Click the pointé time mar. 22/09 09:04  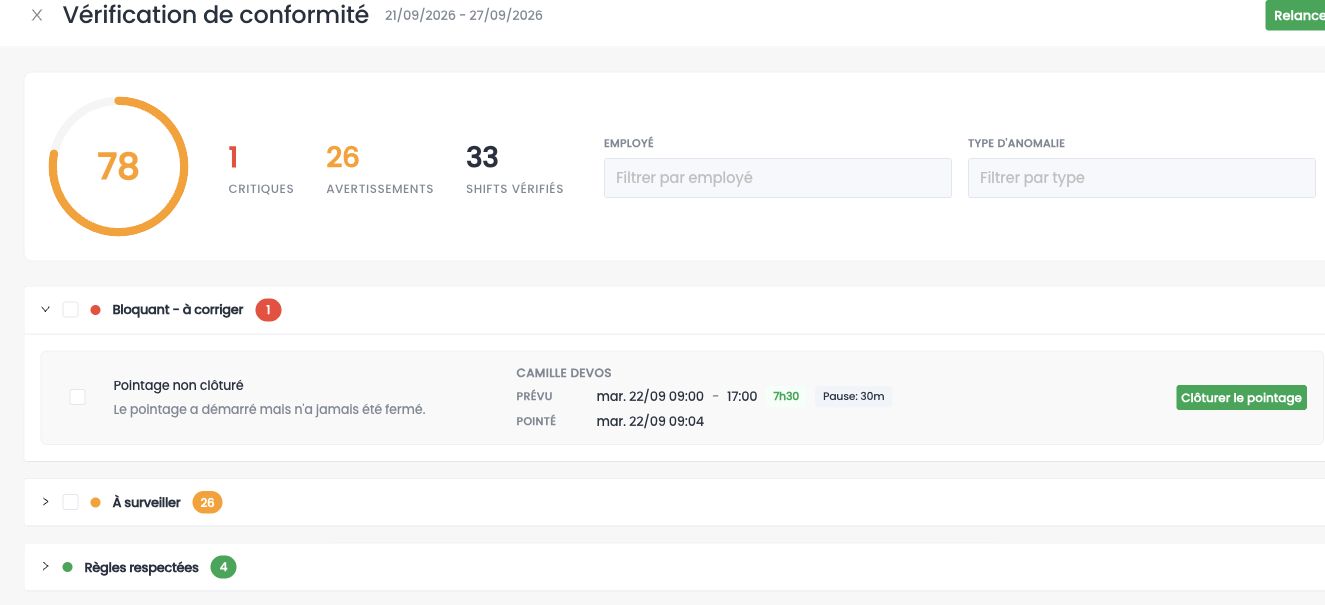click(650, 421)
